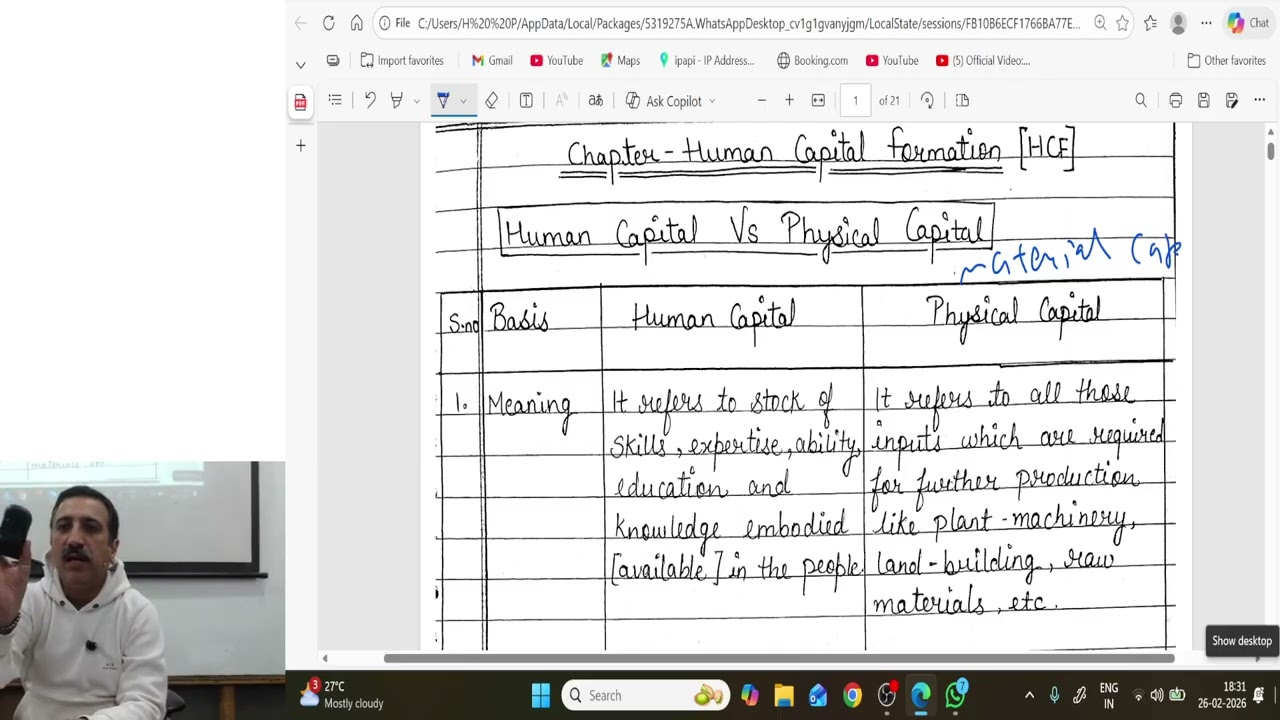This screenshot has height=720, width=1280.
Task: Expand the tab actions chevron
Action: tap(300, 65)
